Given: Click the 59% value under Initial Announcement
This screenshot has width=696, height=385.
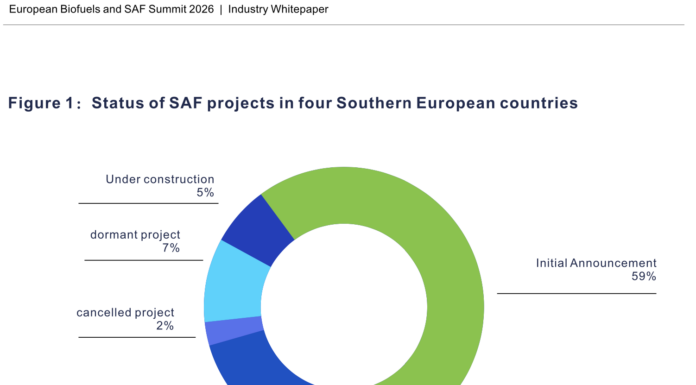Looking at the screenshot, I should point(644,277).
